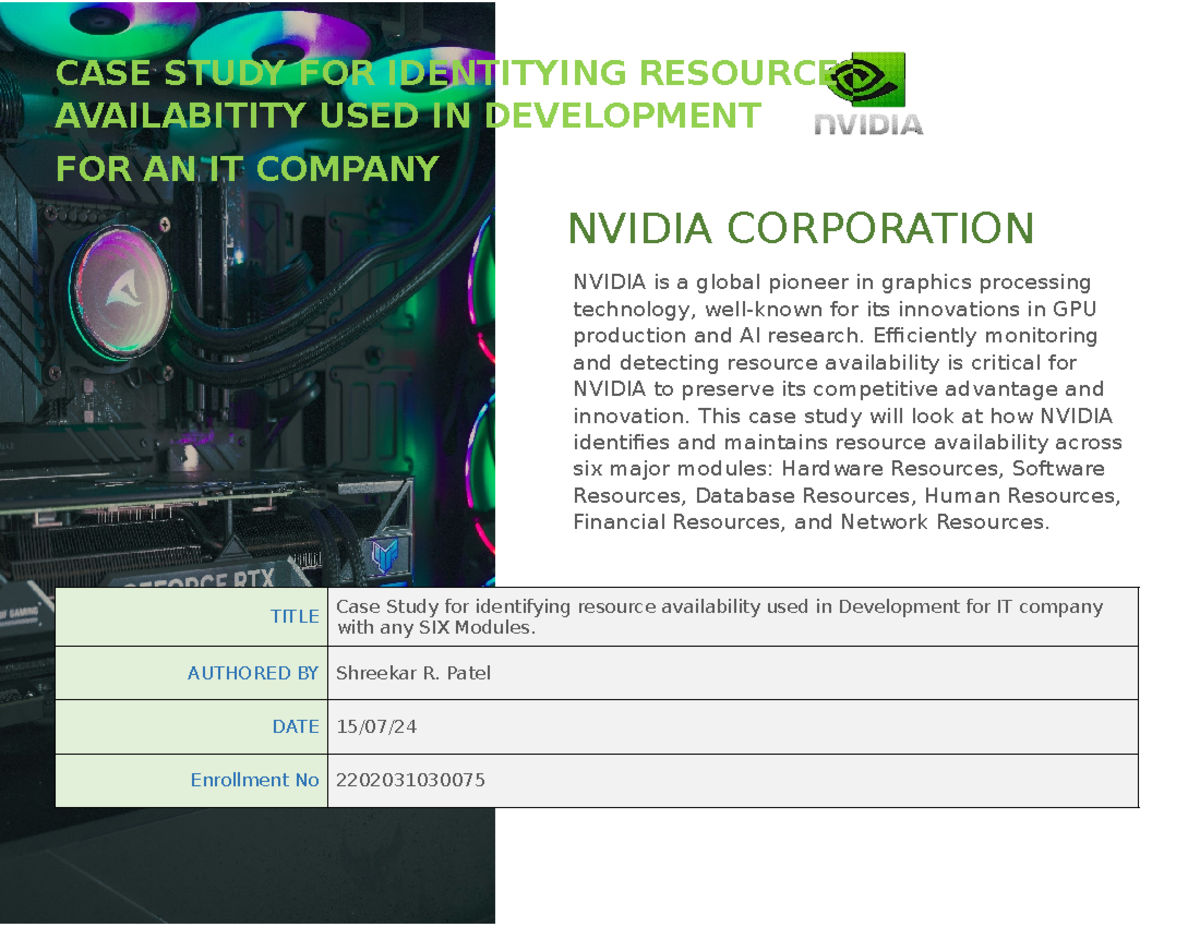The height and width of the screenshot is (927, 1200).
Task: Click the gaming PC cover photo
Action: coord(248,462)
